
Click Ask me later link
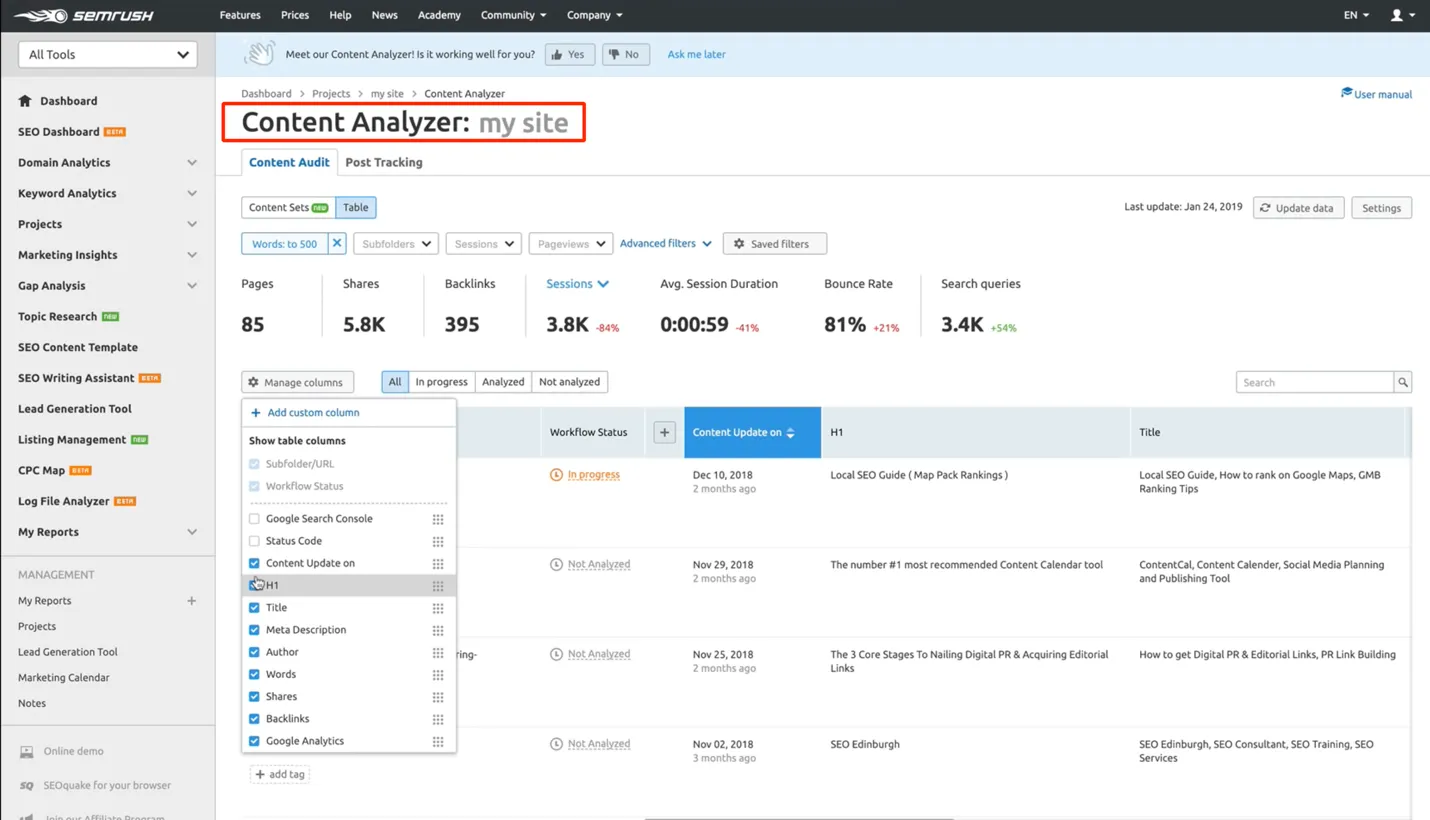[696, 54]
